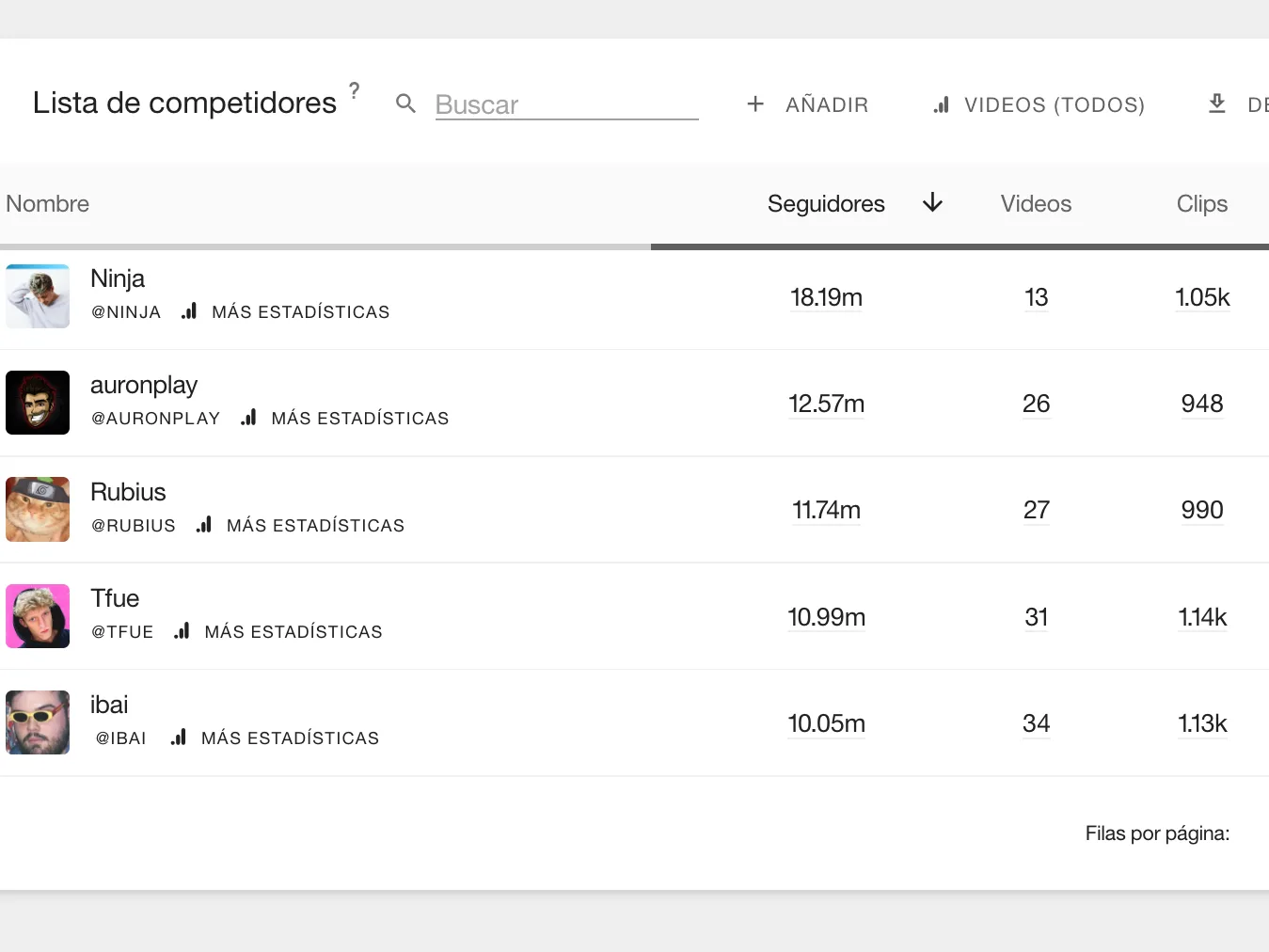The image size is (1269, 952).
Task: Sort the table by Nombre column
Action: pos(47,203)
